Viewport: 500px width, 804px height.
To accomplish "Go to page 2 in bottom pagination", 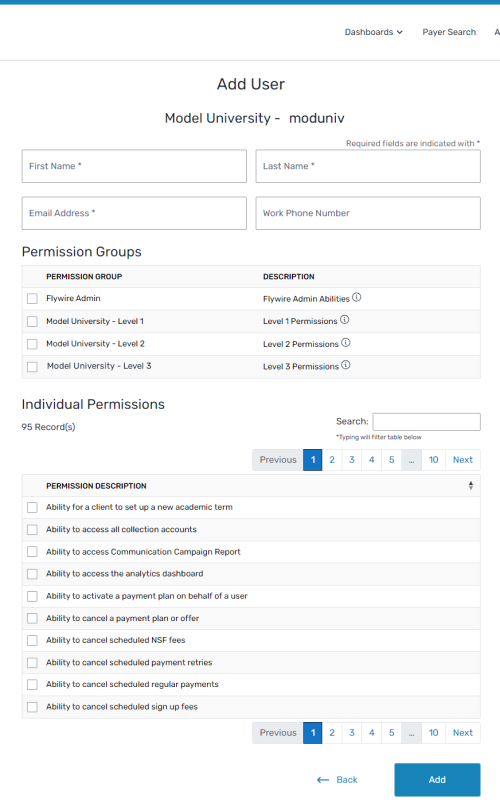I will (332, 733).
